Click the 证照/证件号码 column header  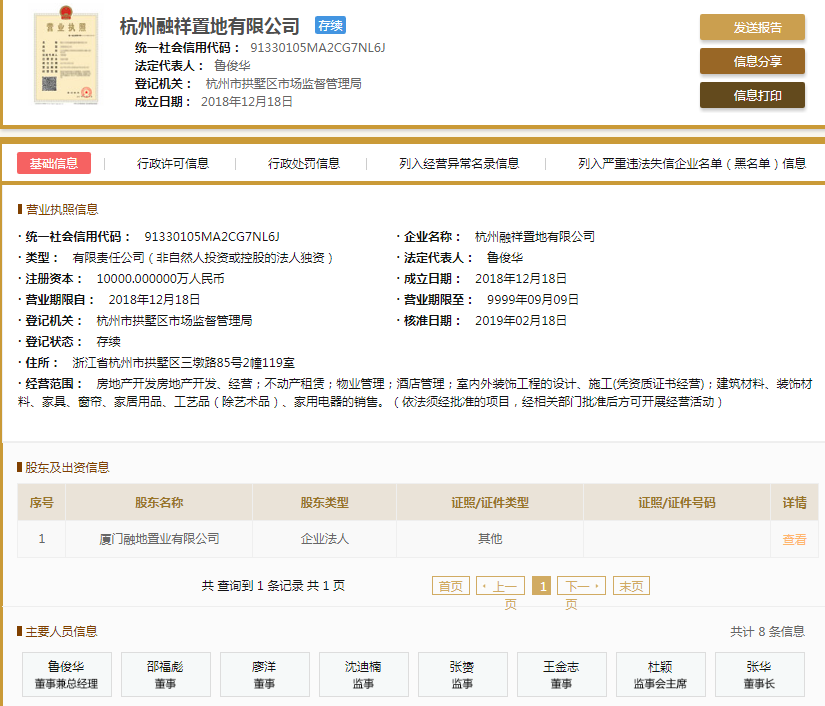pyautogui.click(x=677, y=502)
